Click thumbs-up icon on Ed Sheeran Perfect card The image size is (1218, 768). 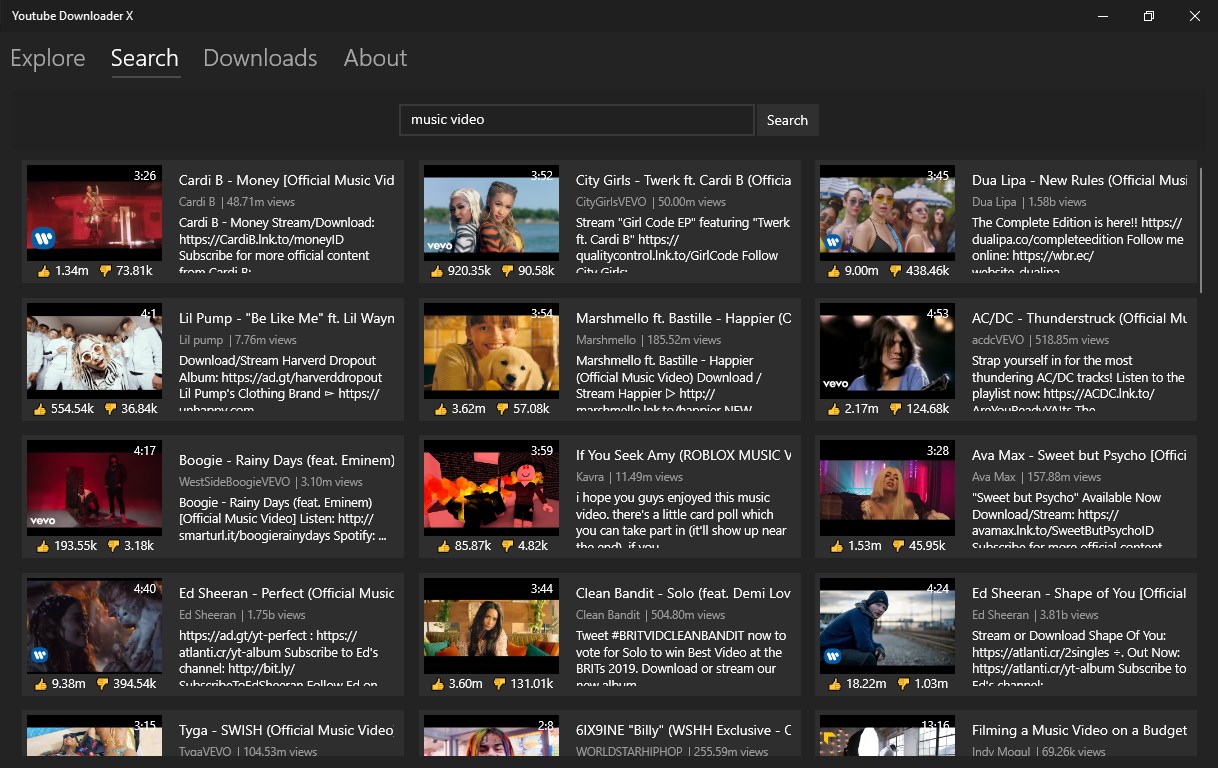[43, 684]
